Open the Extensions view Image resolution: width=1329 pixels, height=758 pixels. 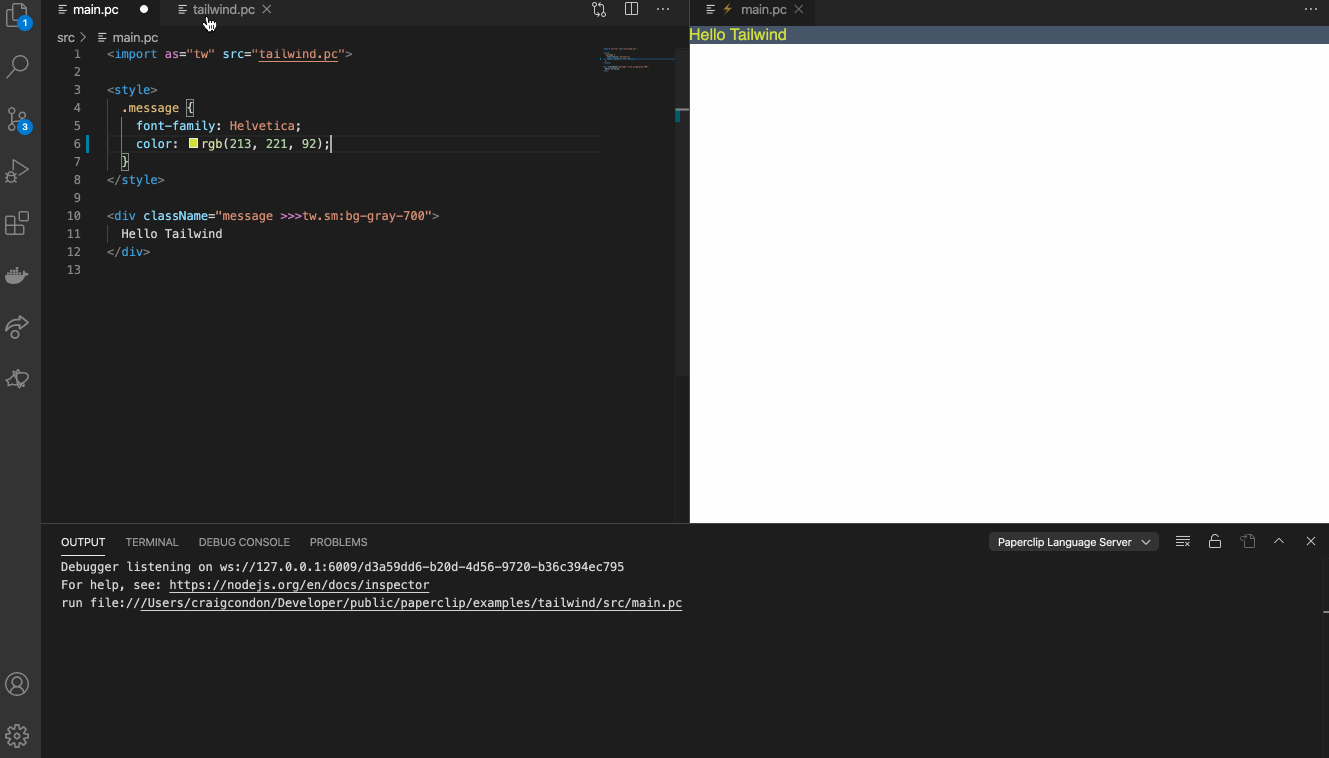(17, 224)
